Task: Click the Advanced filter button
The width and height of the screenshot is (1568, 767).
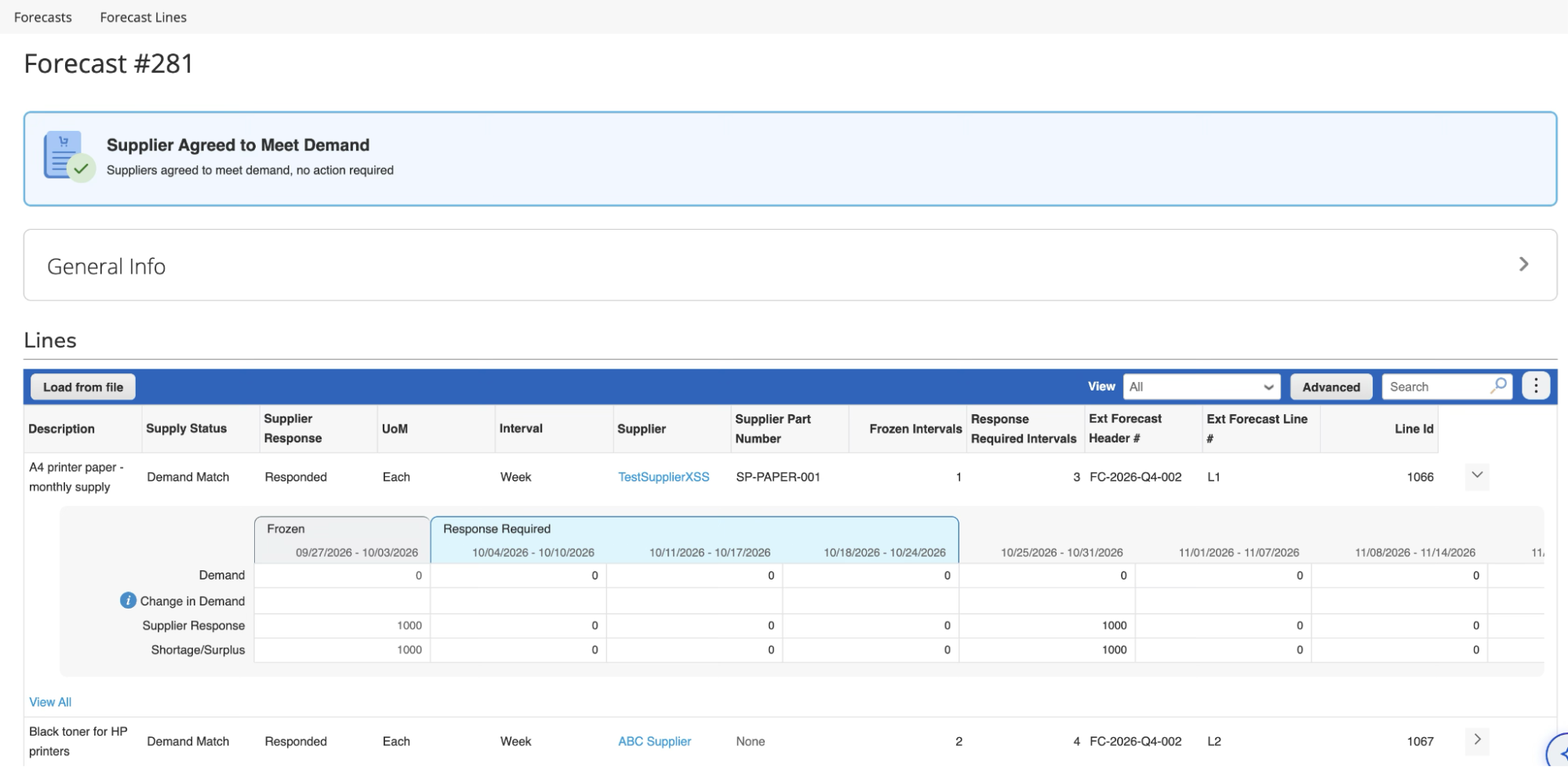Action: point(1331,387)
